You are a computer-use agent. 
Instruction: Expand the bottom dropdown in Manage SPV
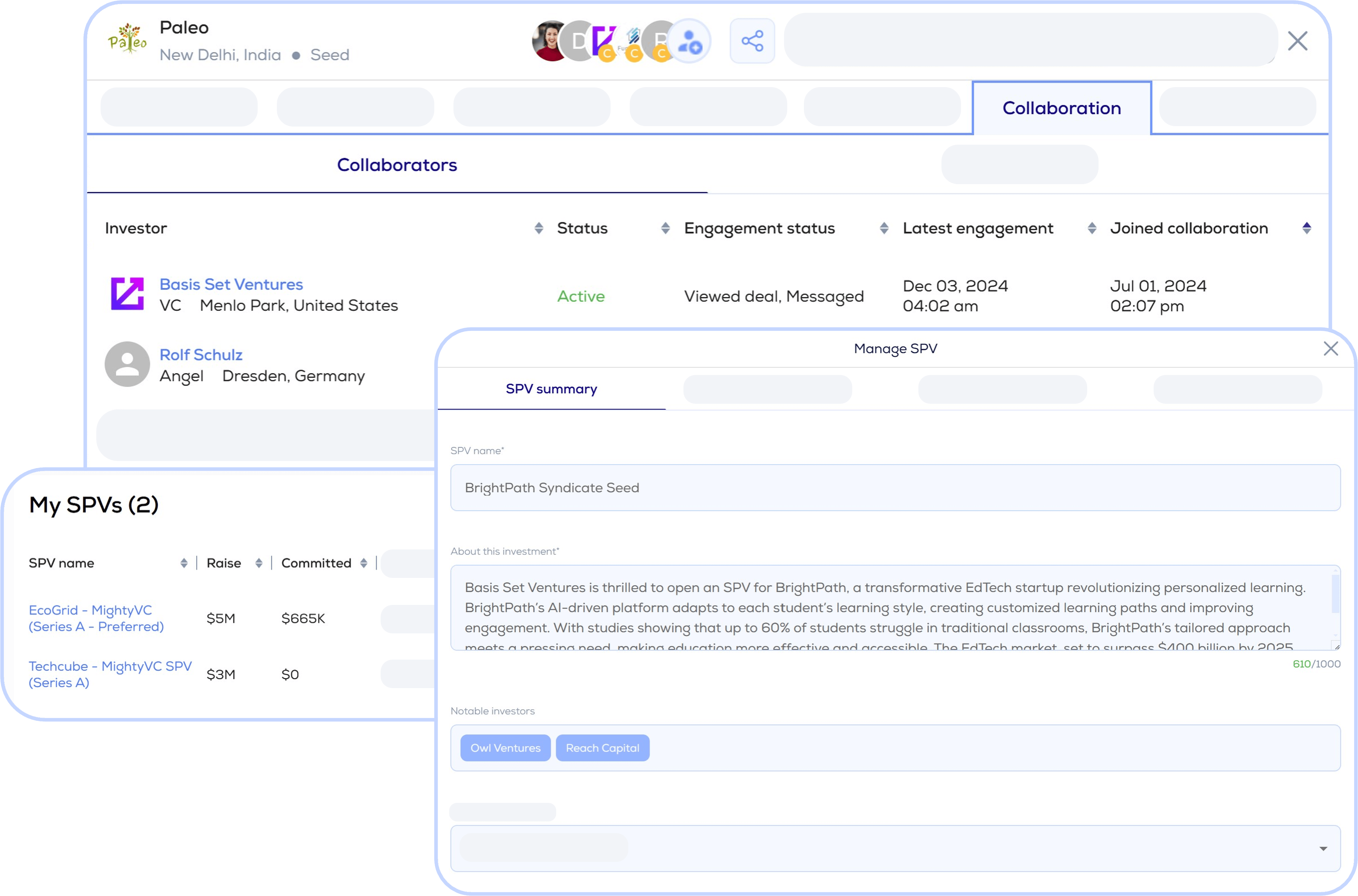point(1322,849)
